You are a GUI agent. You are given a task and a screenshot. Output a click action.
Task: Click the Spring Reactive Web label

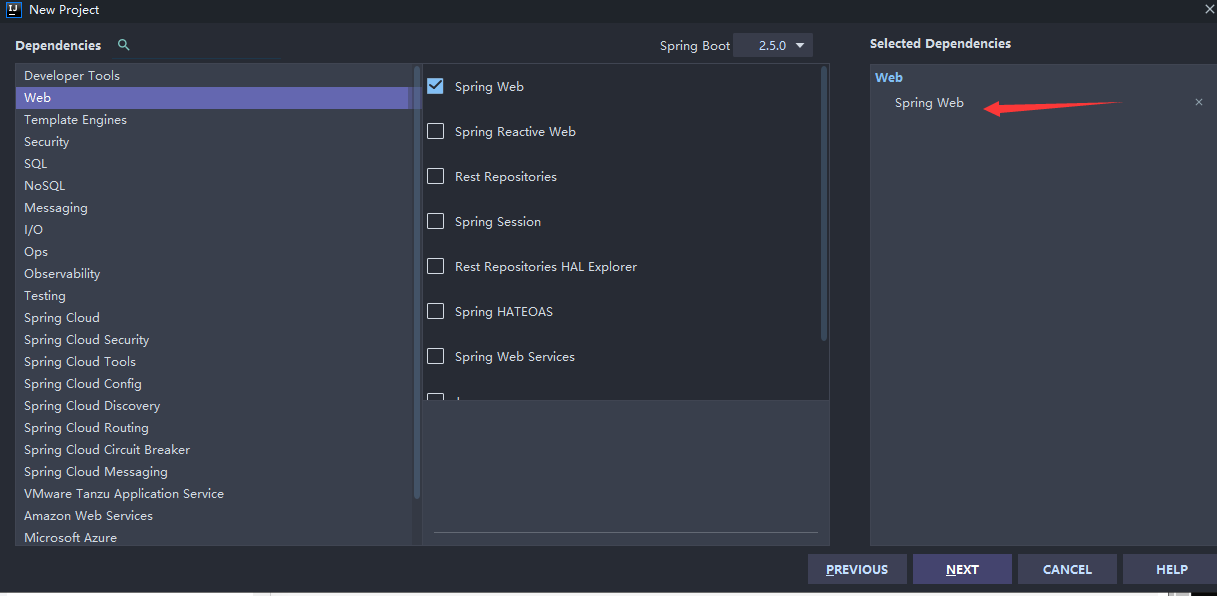(515, 132)
